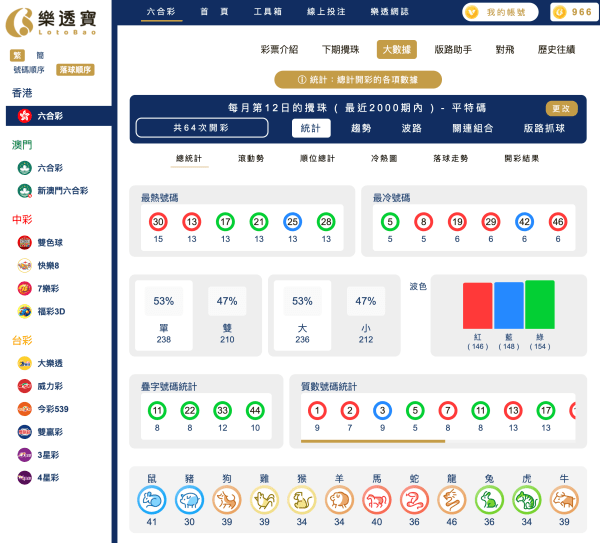Click 更改 to change the filter criteria
The image size is (600, 543).
[x=561, y=108]
